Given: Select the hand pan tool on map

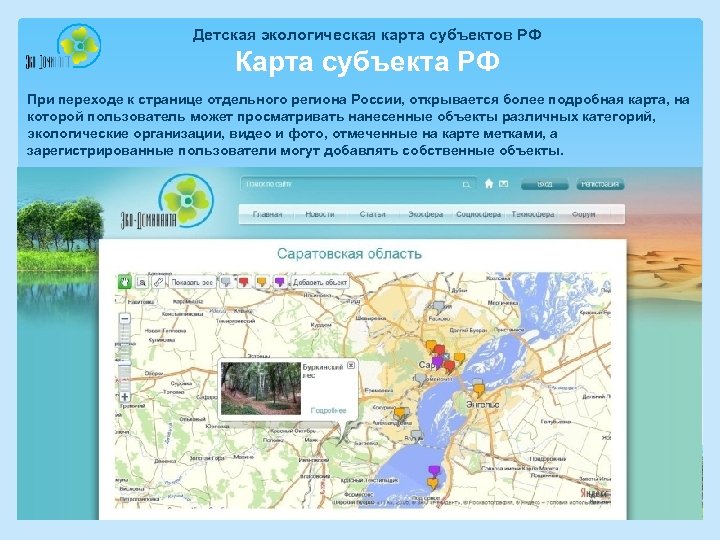Looking at the screenshot, I should 124,281.
